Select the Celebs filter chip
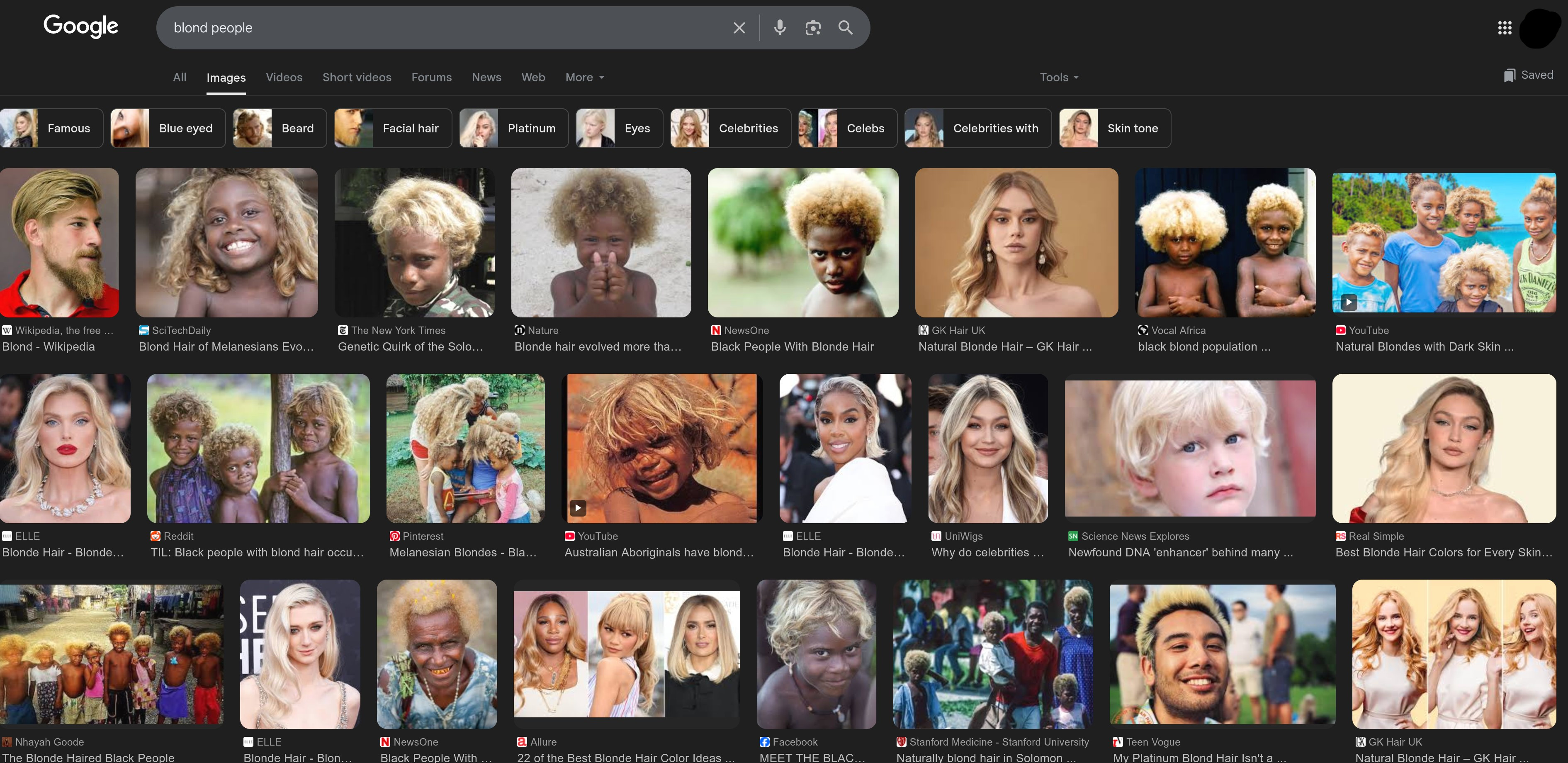This screenshot has width=1568, height=763. pos(848,129)
